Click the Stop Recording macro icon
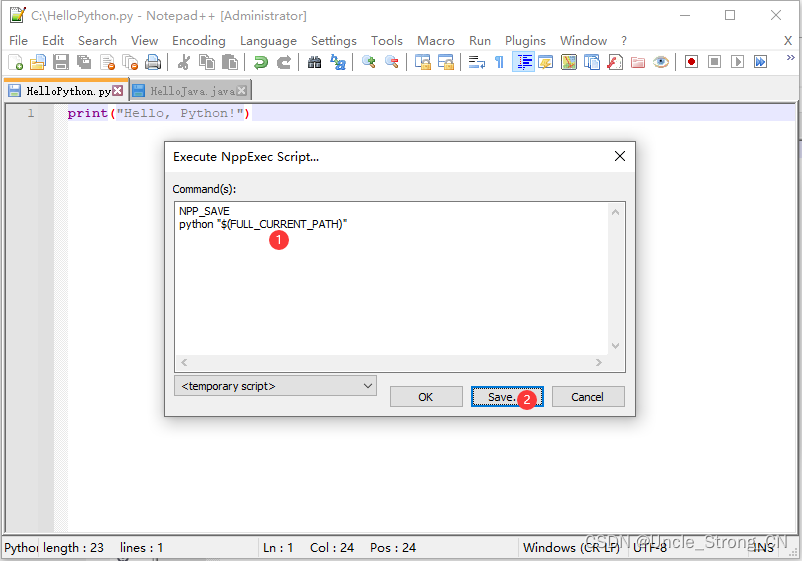The height and width of the screenshot is (561, 802). (x=715, y=62)
